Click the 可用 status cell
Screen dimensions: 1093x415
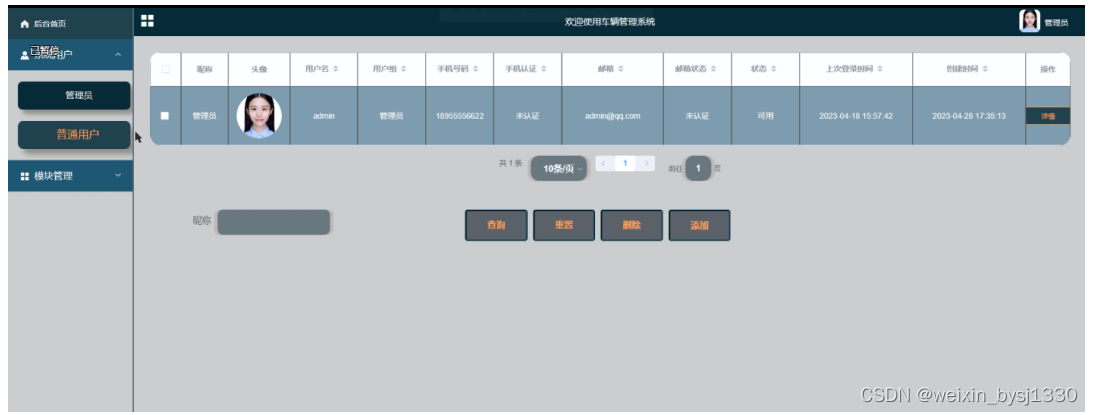click(x=765, y=116)
